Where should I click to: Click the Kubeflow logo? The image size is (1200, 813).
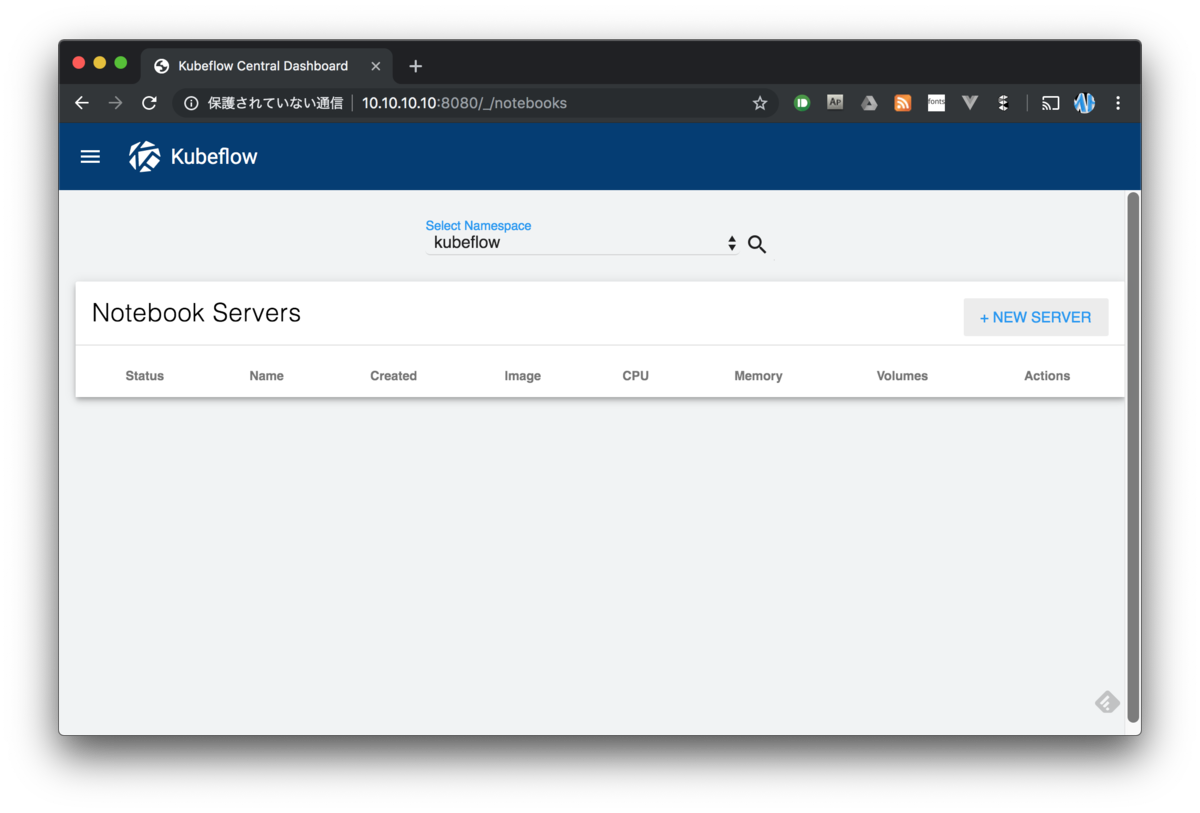coord(145,156)
